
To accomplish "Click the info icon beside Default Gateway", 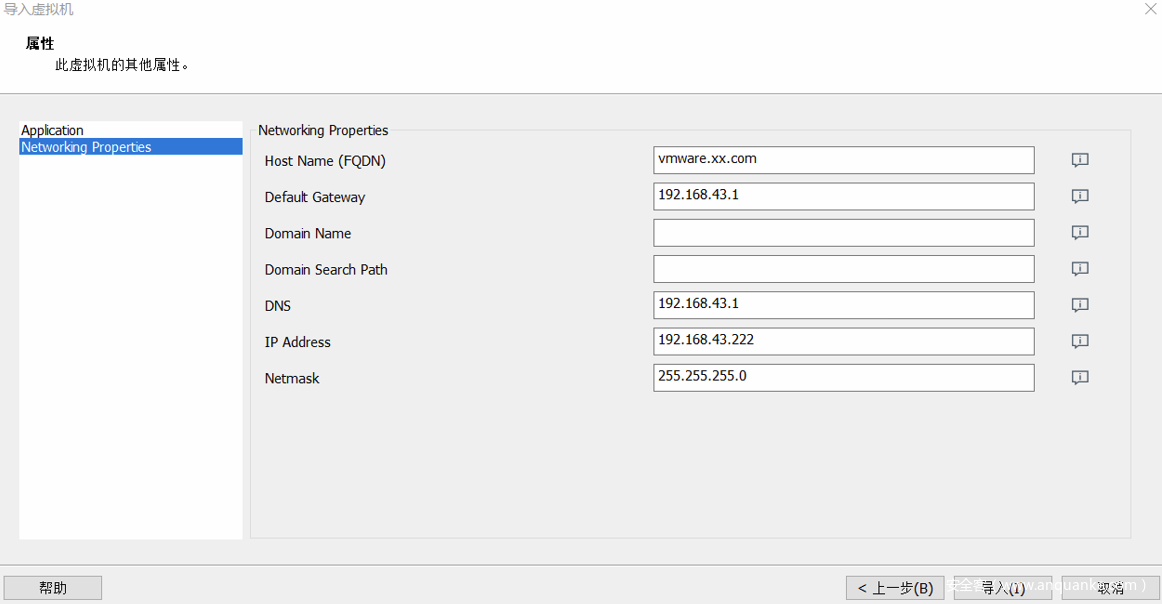I will pos(1080,196).
